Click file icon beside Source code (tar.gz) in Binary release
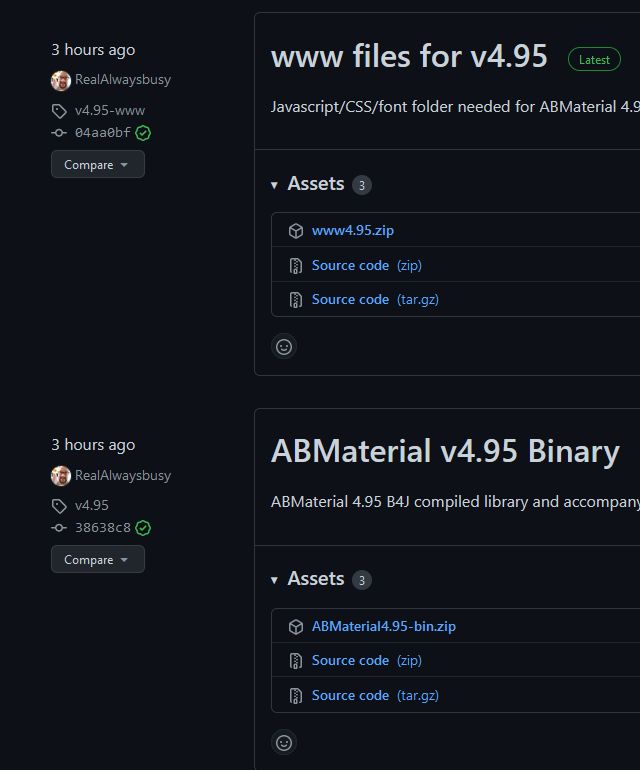Screen dimensions: 640x770 tap(296, 696)
